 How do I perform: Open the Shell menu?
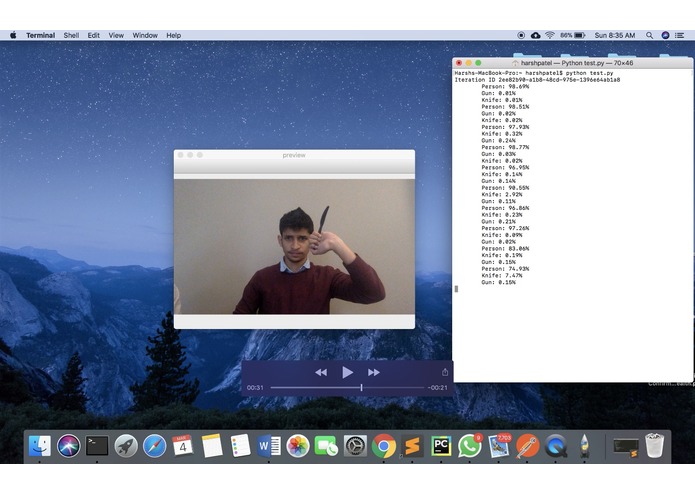71,35
